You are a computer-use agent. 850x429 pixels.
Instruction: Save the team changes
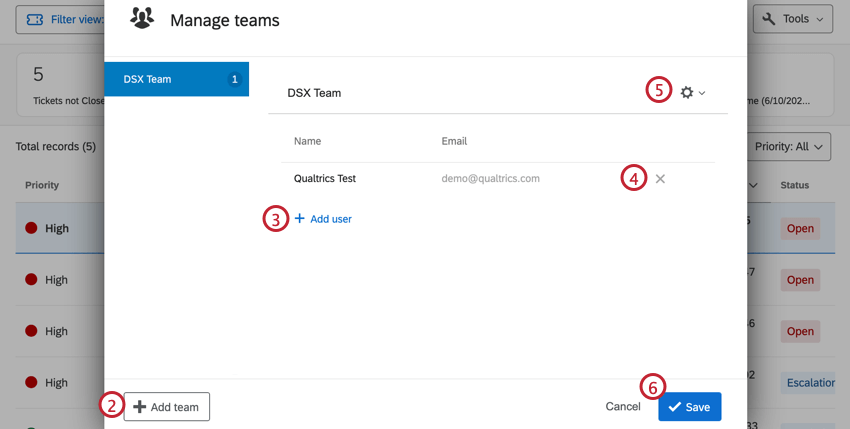(x=689, y=407)
